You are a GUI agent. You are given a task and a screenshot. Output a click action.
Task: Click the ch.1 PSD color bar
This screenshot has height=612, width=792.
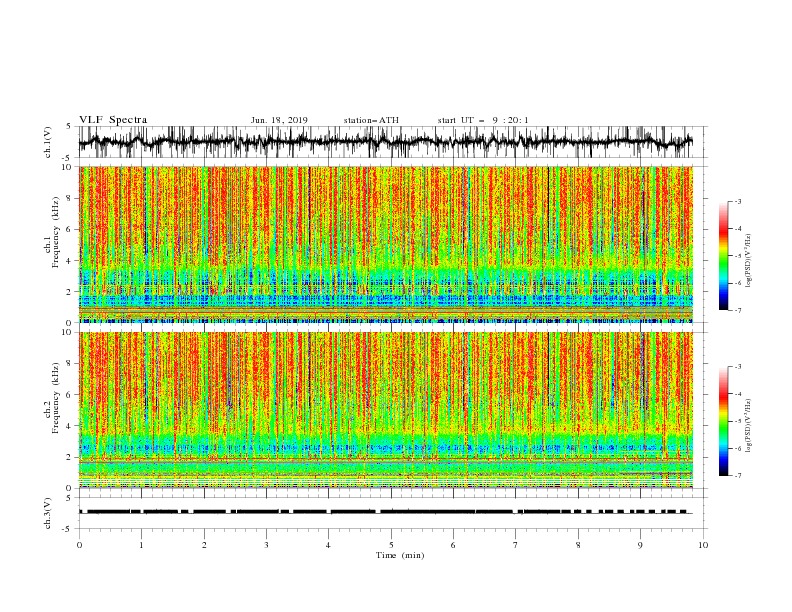point(723,256)
